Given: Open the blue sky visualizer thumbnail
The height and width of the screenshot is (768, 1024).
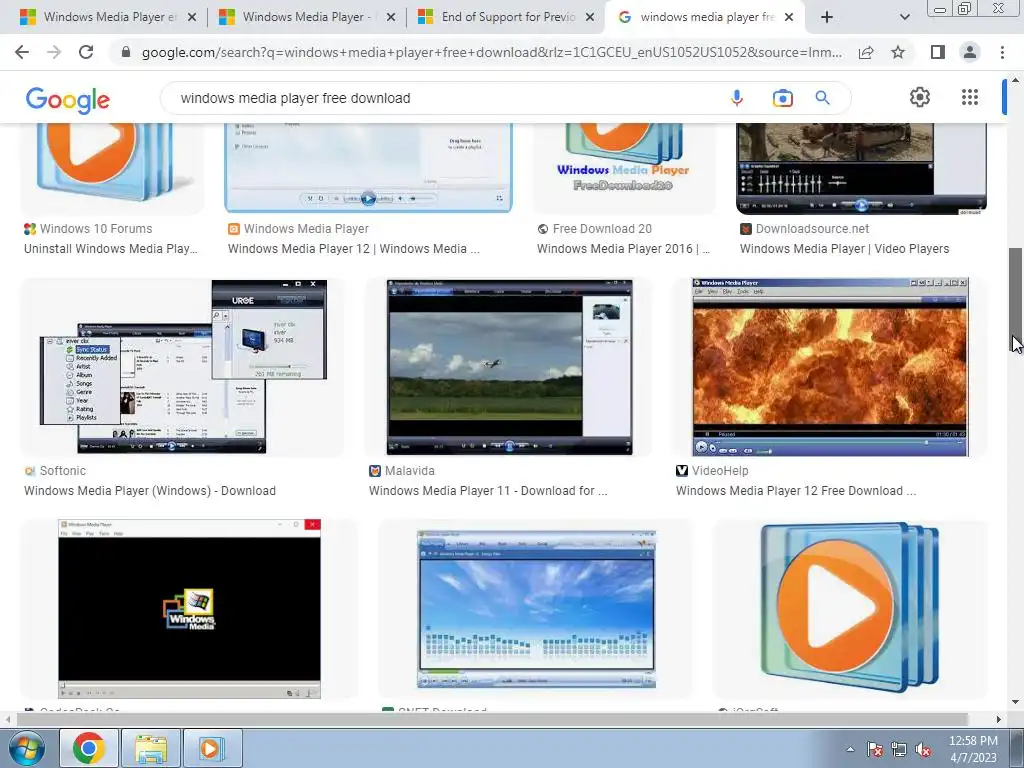Looking at the screenshot, I should pos(536,609).
